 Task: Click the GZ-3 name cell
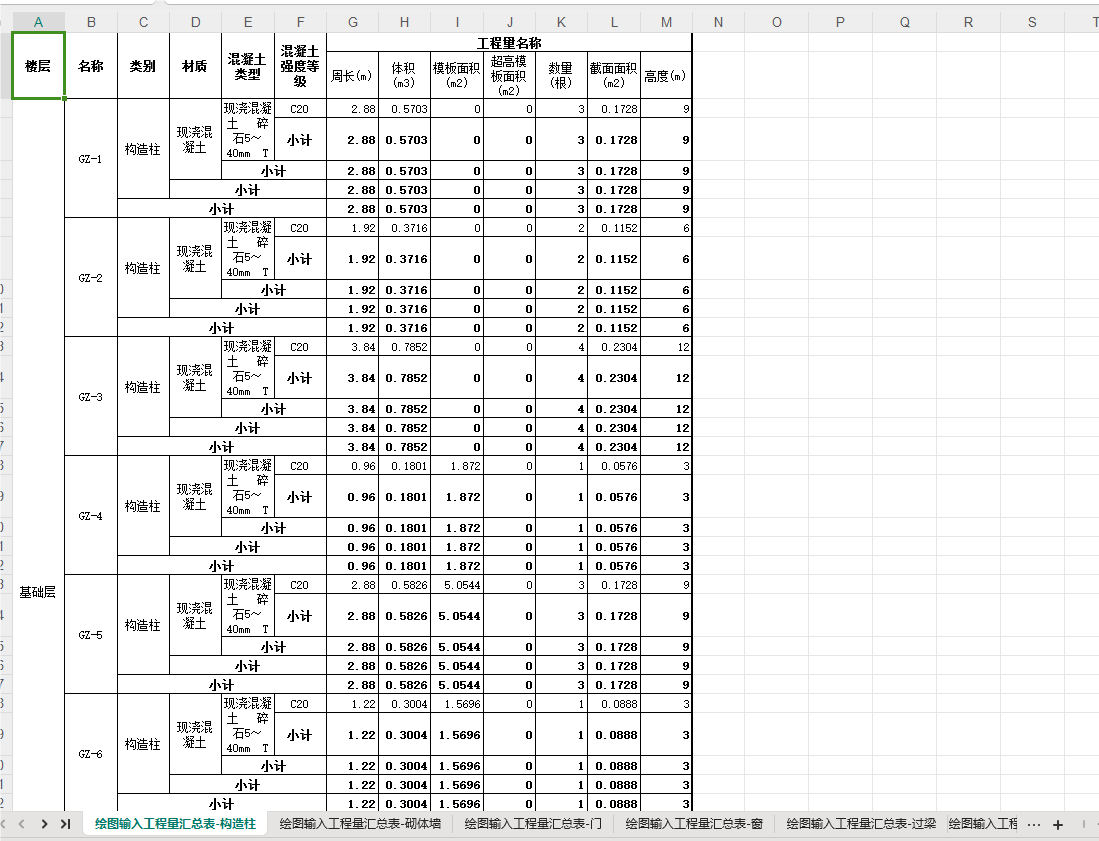(91, 397)
